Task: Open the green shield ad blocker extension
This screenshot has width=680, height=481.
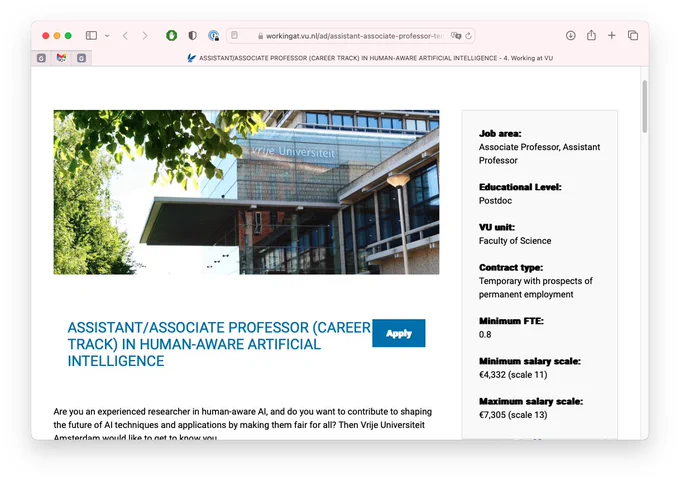Action: [172, 36]
